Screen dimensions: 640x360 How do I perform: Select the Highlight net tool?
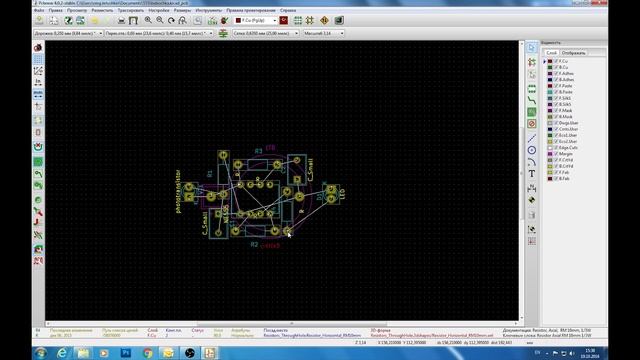pyautogui.click(x=531, y=62)
